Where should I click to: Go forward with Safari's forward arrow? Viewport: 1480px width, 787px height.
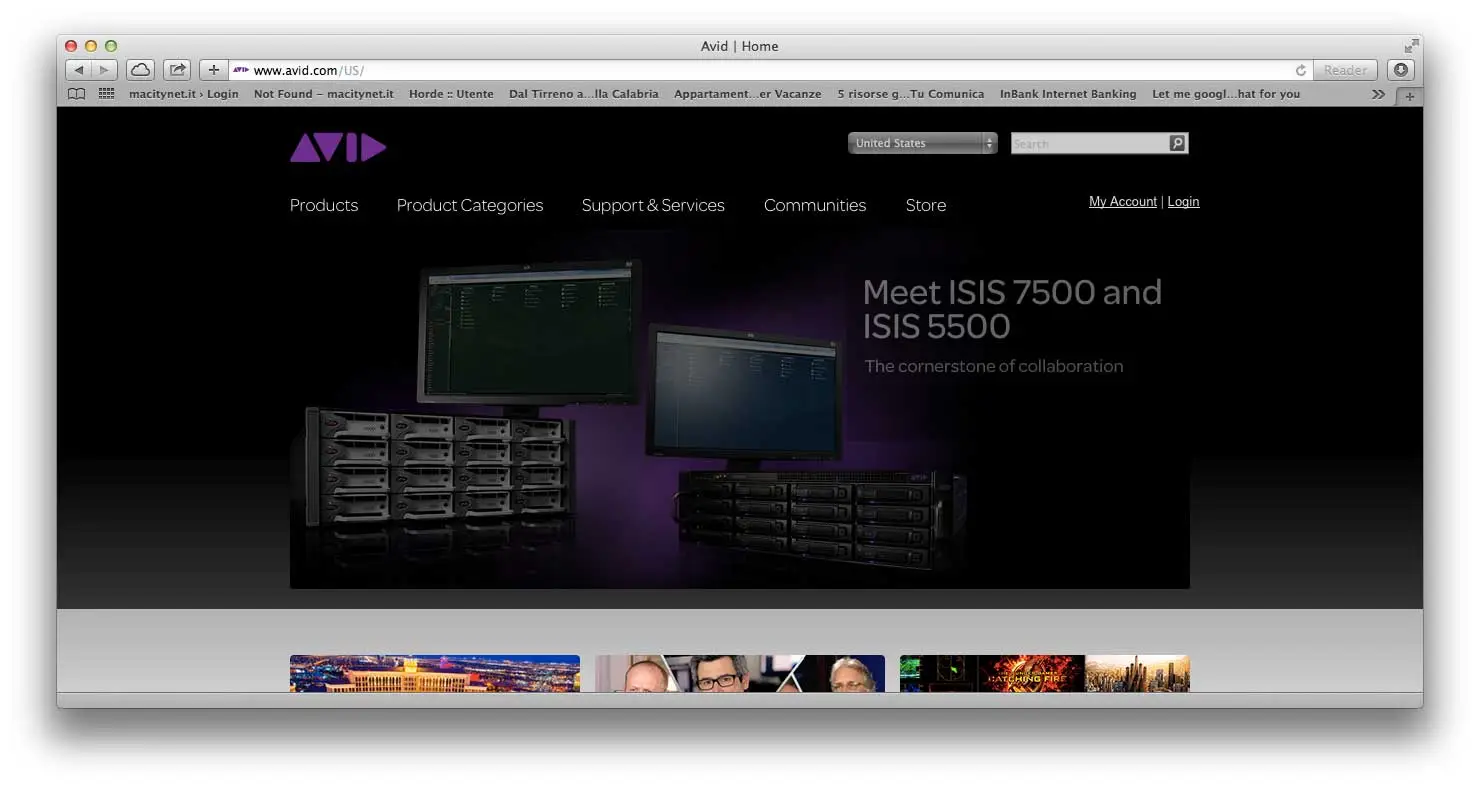(105, 70)
